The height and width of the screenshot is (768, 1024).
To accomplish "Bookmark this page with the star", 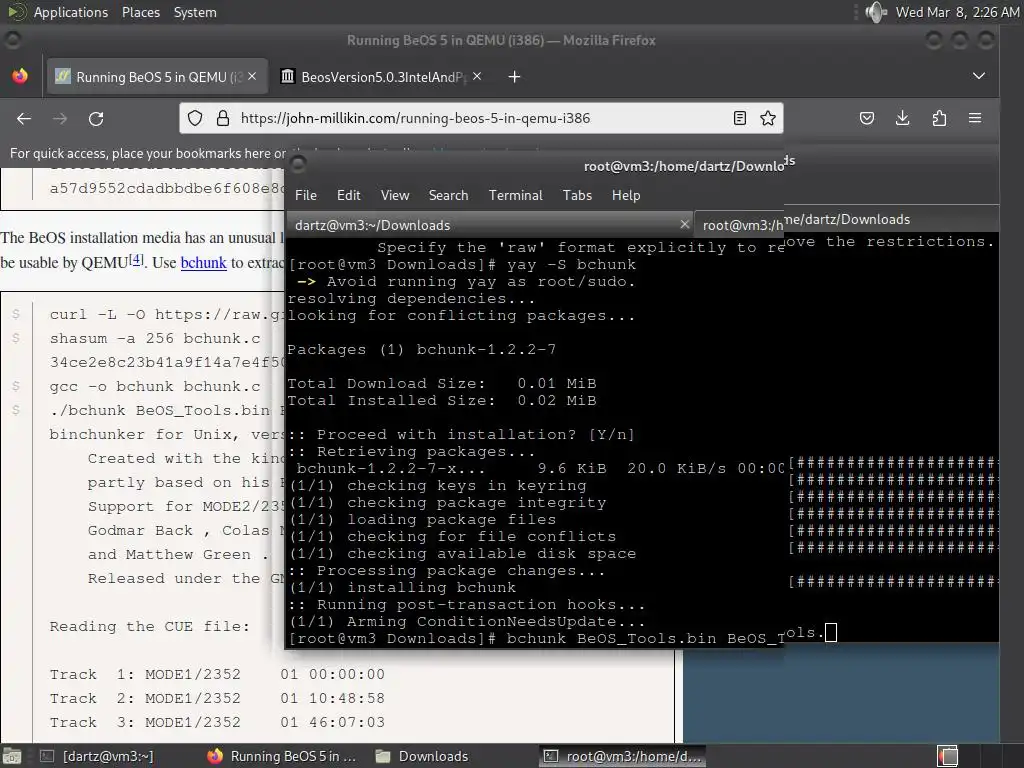I will pos(768,118).
